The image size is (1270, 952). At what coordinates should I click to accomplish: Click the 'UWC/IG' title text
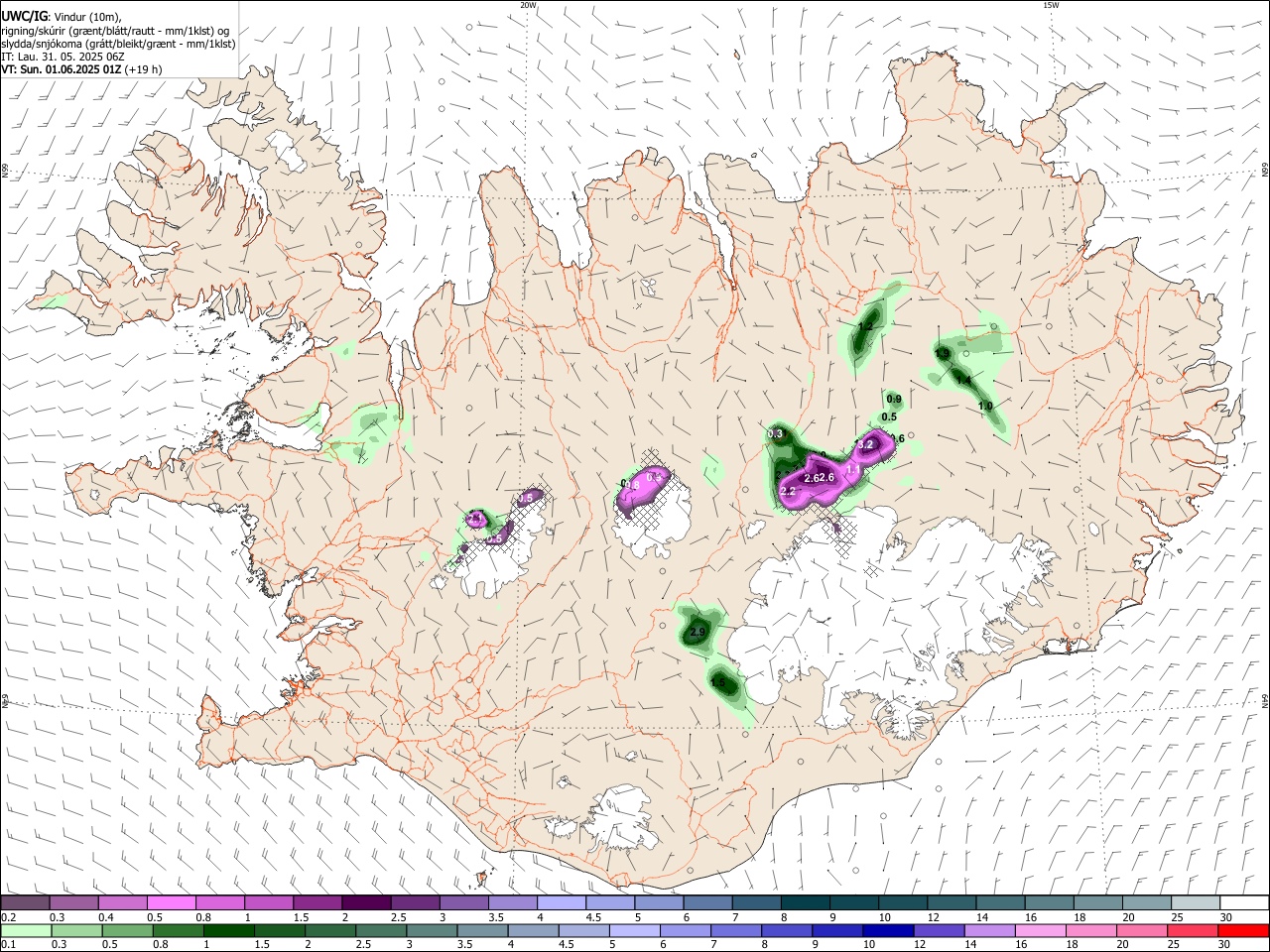click(25, 16)
